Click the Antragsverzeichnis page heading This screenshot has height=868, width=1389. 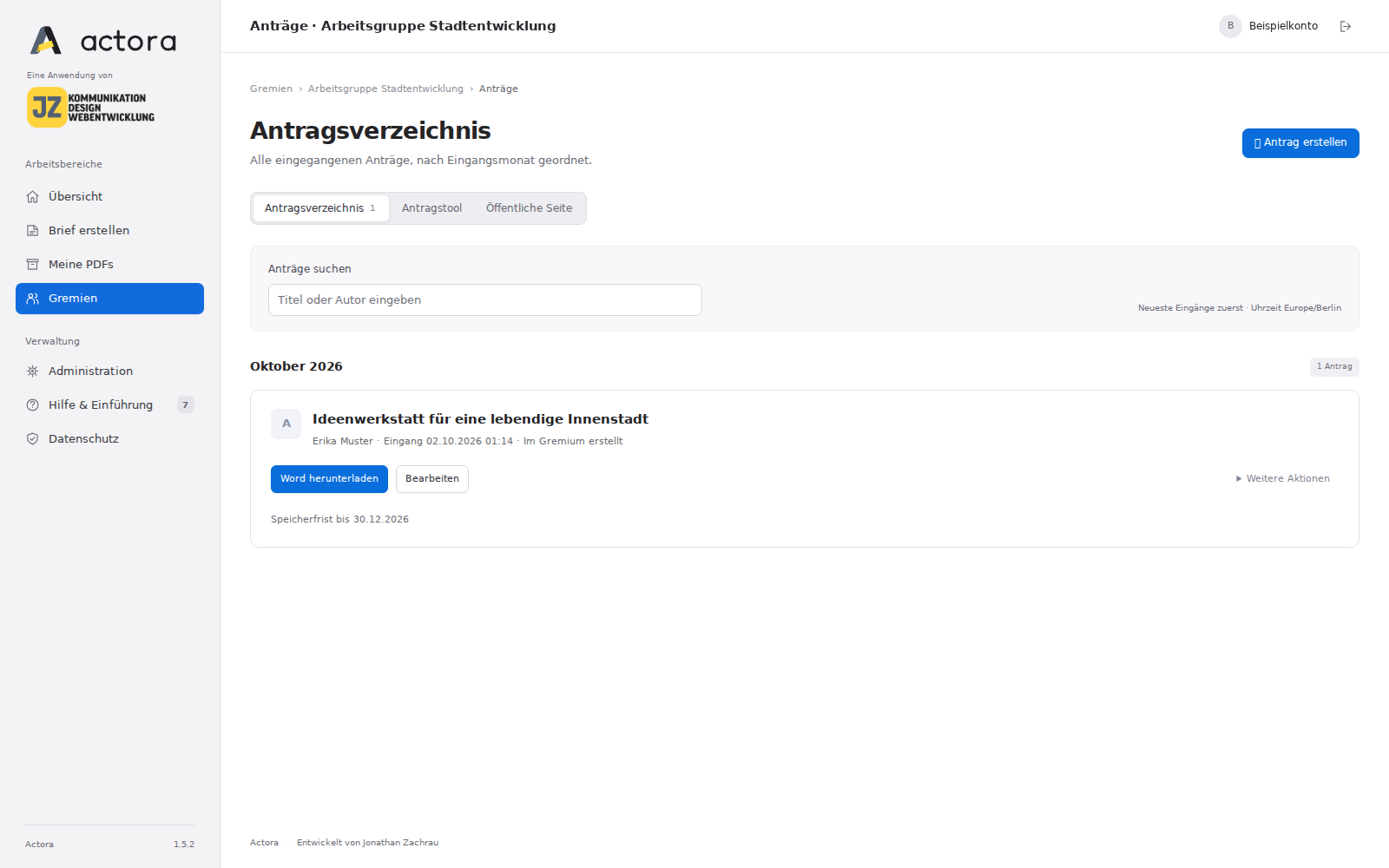pos(371,130)
